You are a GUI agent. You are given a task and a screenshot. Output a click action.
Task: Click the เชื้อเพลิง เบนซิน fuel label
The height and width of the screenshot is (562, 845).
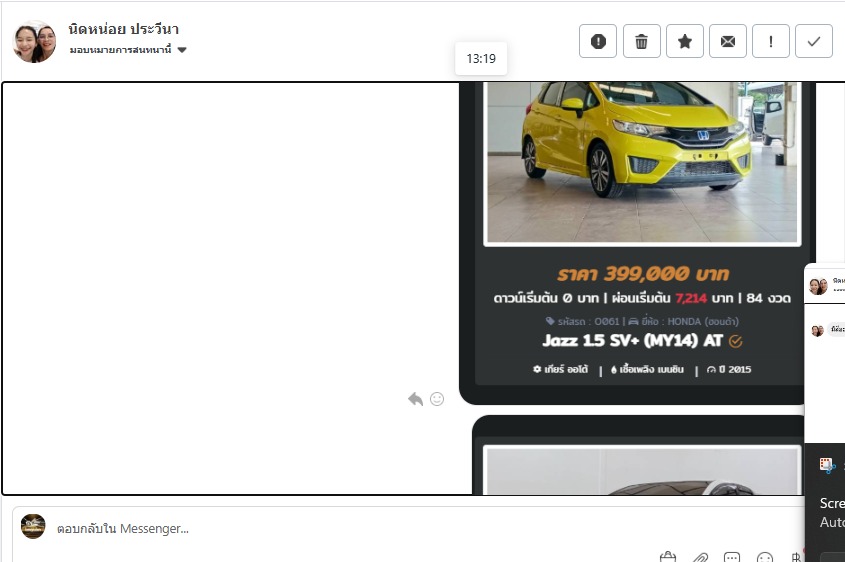(x=647, y=369)
